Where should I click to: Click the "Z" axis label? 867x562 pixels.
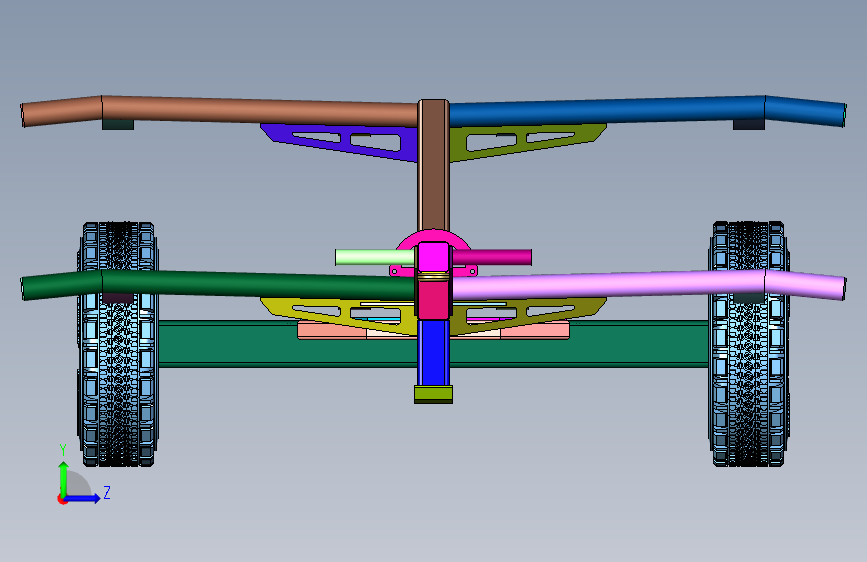tap(107, 492)
